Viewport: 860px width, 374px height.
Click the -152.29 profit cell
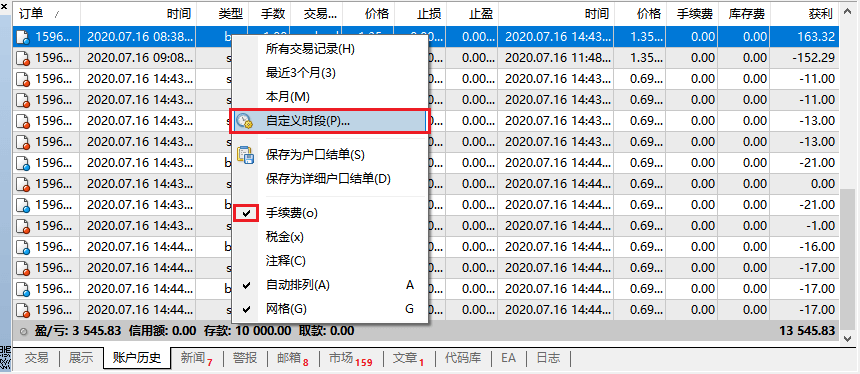[805, 58]
